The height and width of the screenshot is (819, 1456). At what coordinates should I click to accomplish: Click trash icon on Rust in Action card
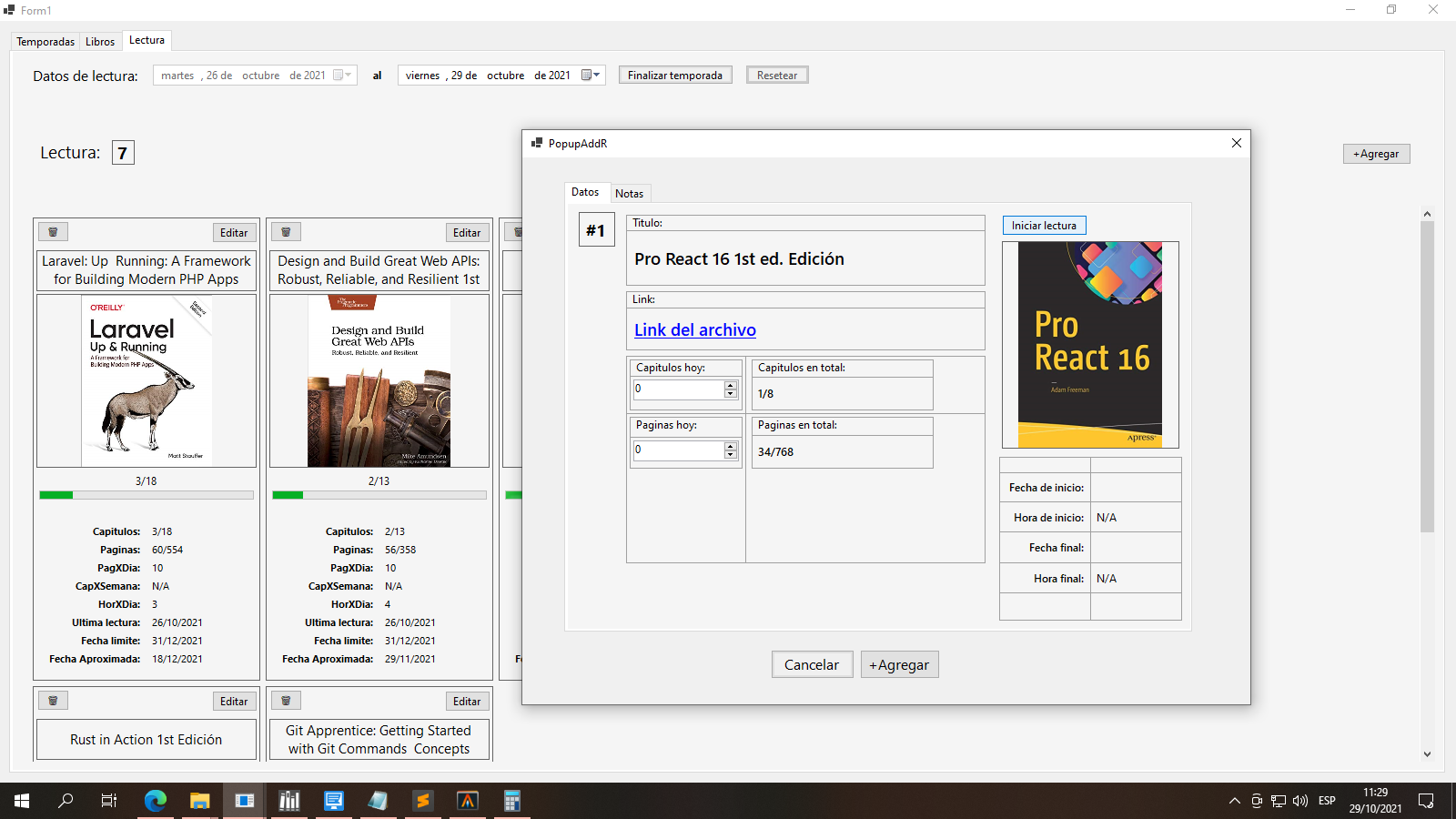click(53, 701)
